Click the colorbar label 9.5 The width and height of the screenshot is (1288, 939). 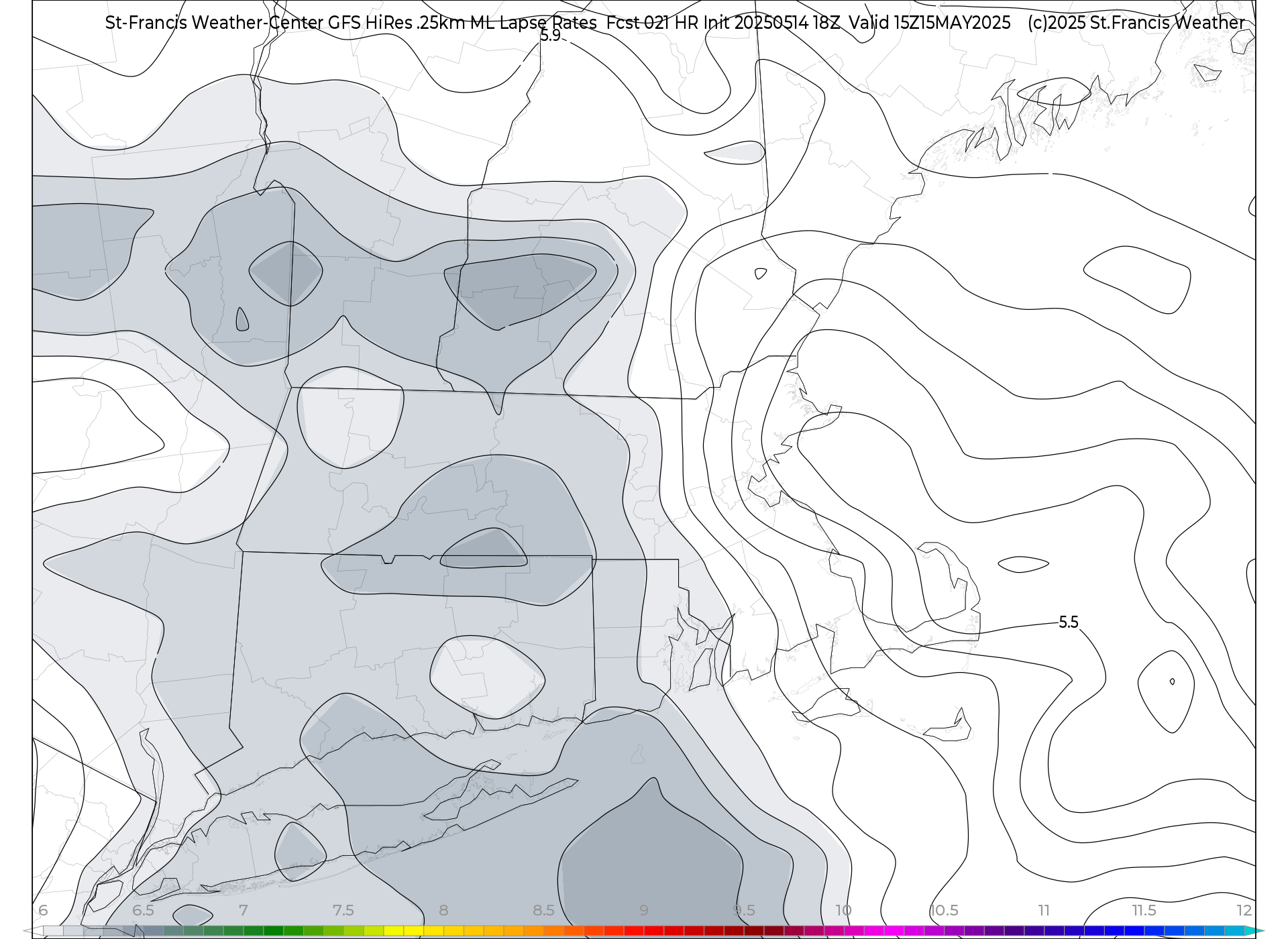point(744,910)
